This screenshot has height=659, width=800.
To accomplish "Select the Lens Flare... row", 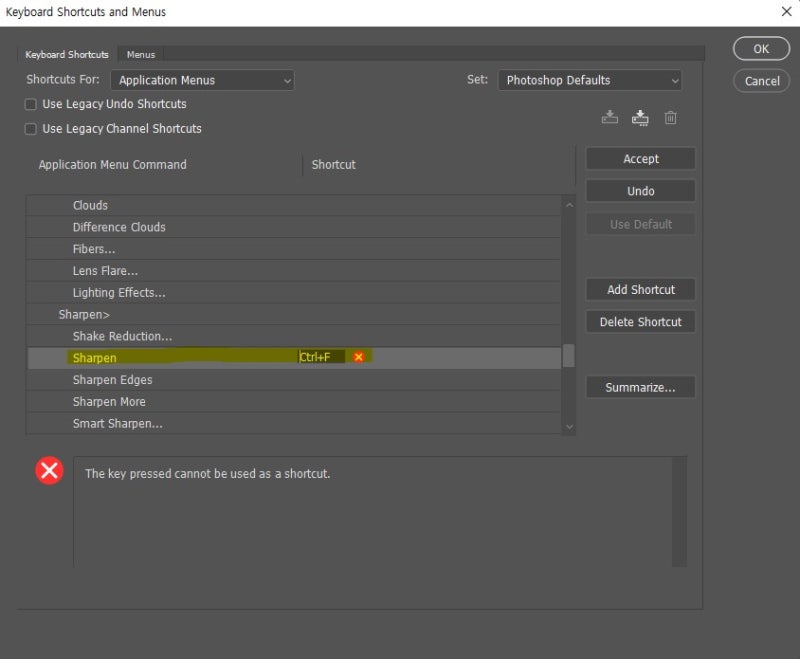I will tap(293, 271).
